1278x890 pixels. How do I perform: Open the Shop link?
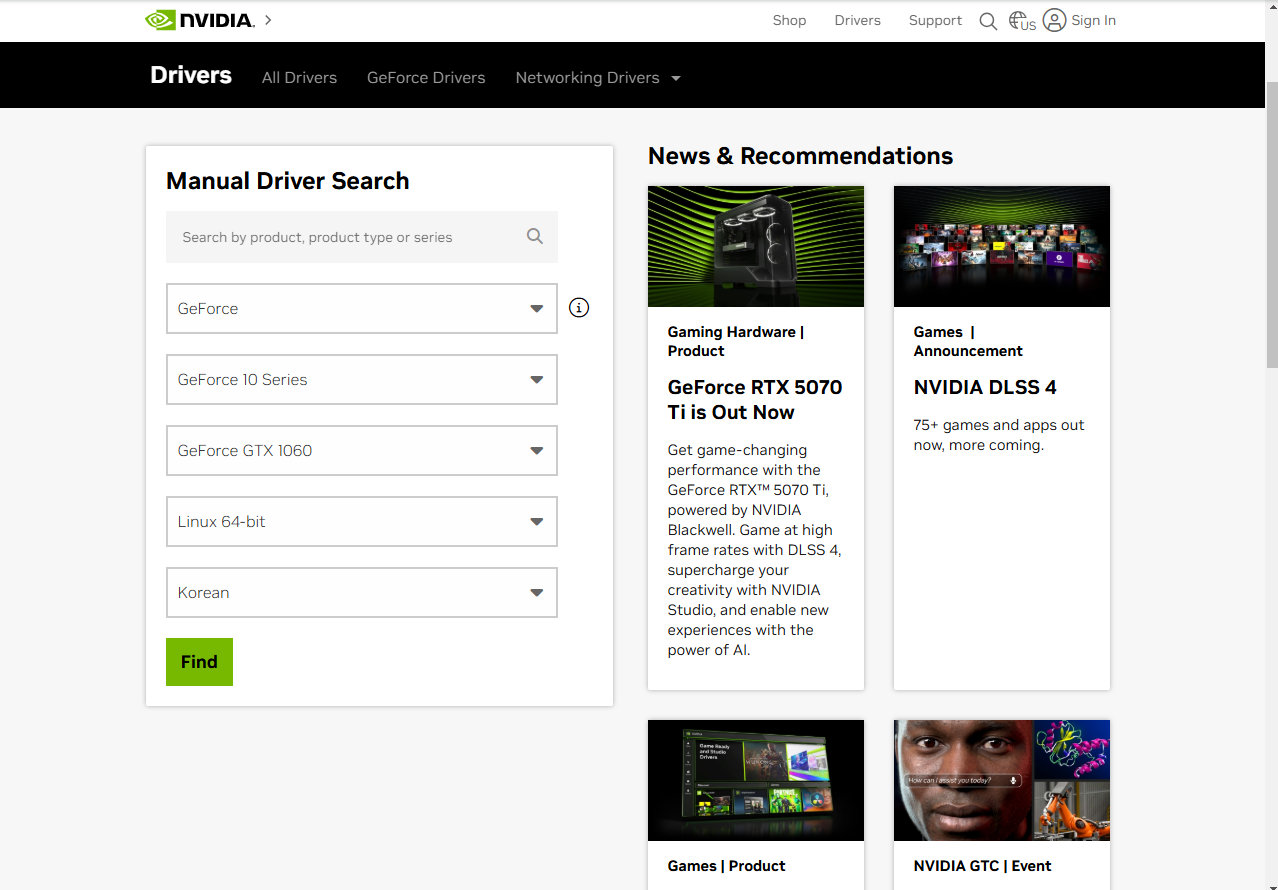point(789,20)
